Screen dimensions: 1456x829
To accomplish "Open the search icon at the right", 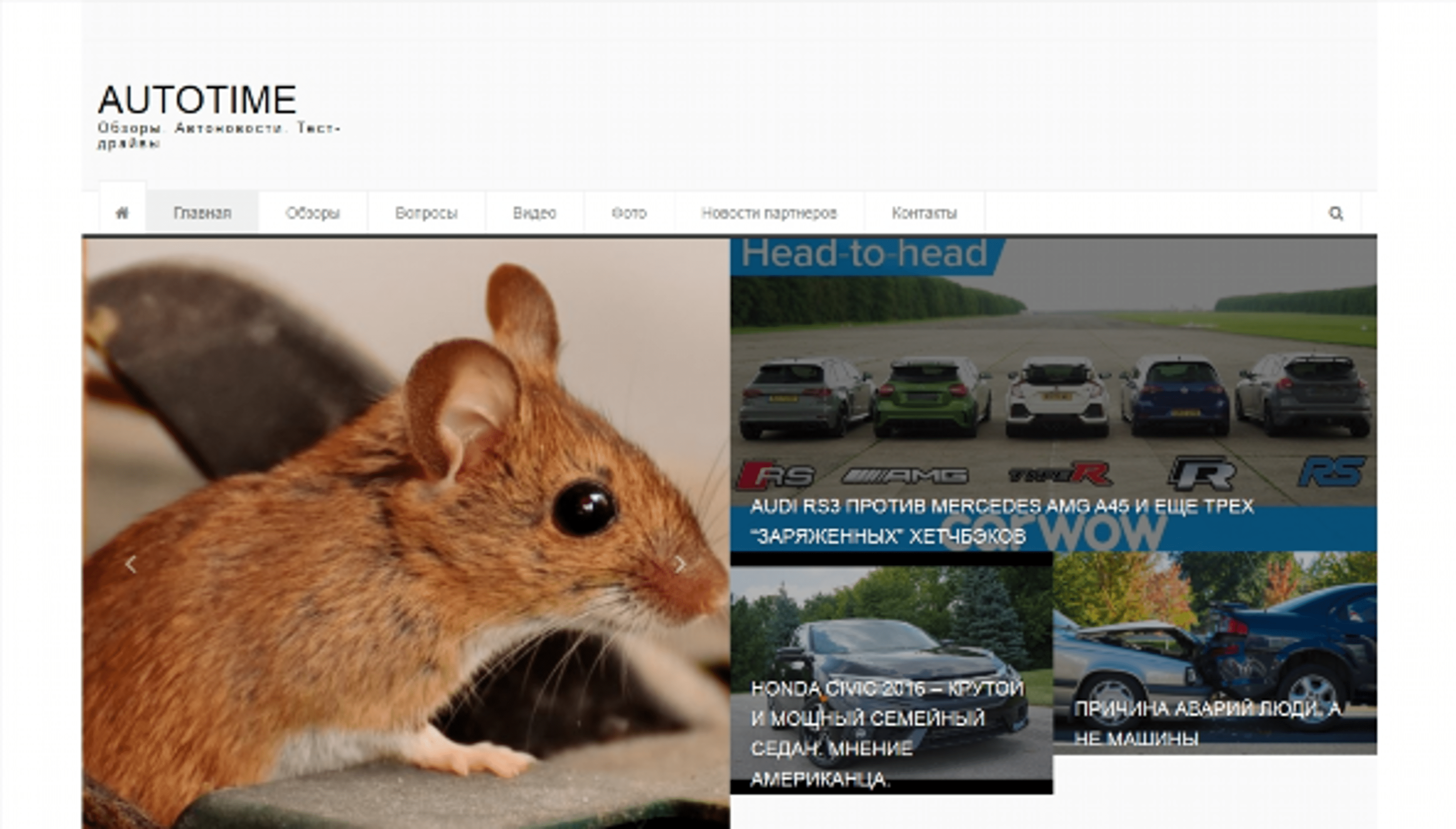I will click(1337, 212).
